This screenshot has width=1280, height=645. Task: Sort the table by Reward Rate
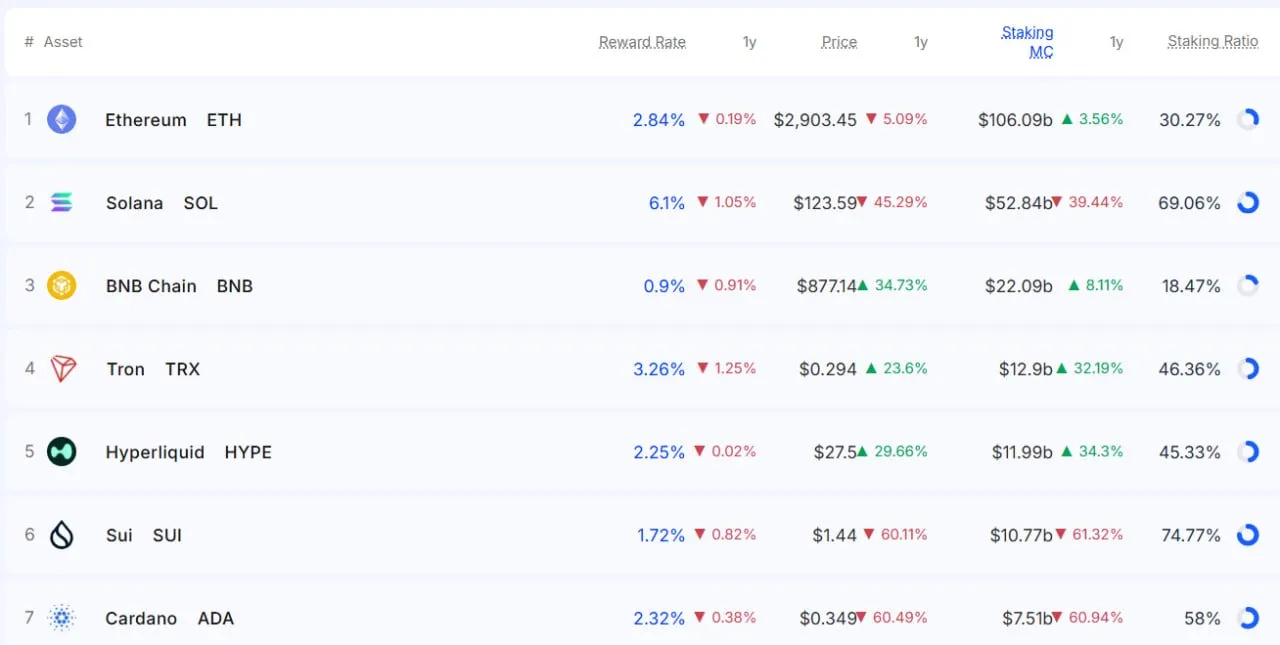coord(642,42)
